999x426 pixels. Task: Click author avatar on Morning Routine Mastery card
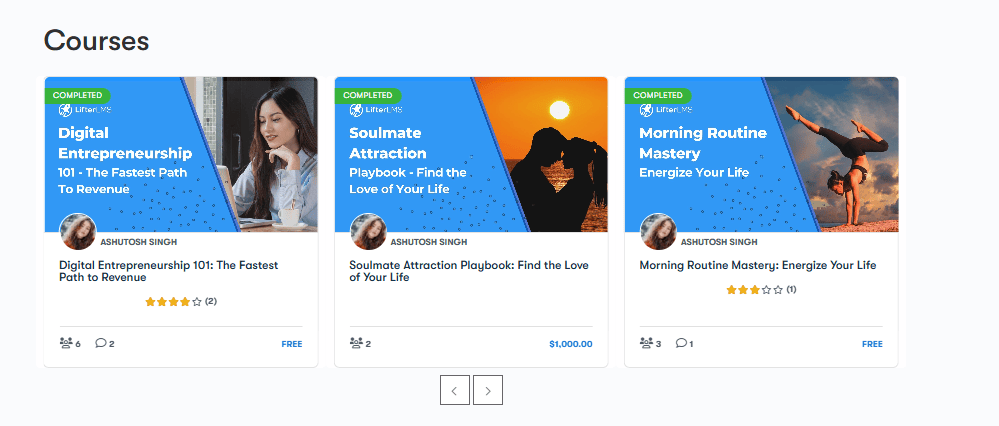click(658, 232)
